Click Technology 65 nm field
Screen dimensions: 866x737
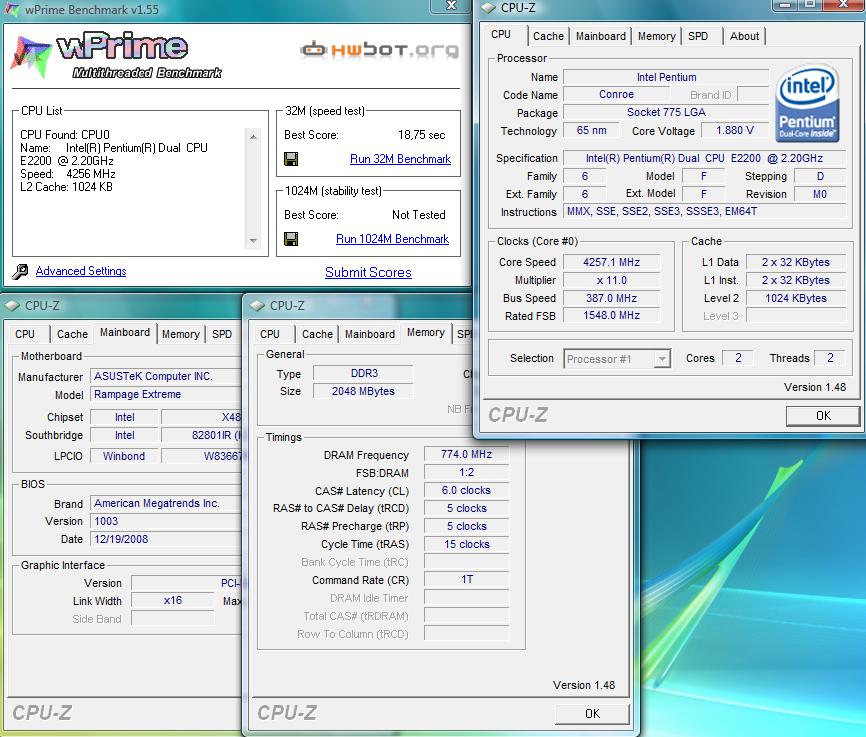(591, 130)
